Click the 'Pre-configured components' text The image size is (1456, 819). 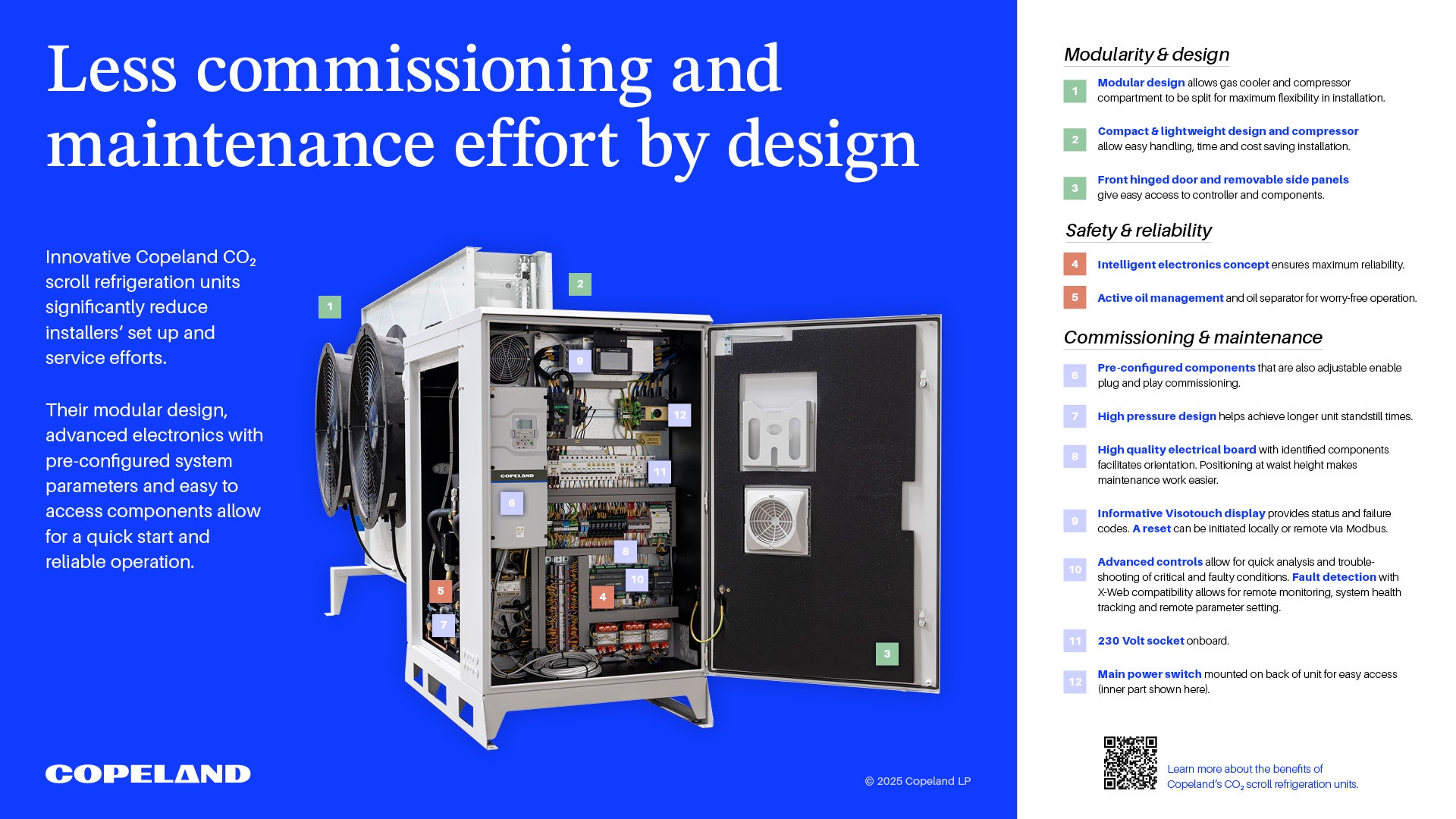coord(1176,368)
